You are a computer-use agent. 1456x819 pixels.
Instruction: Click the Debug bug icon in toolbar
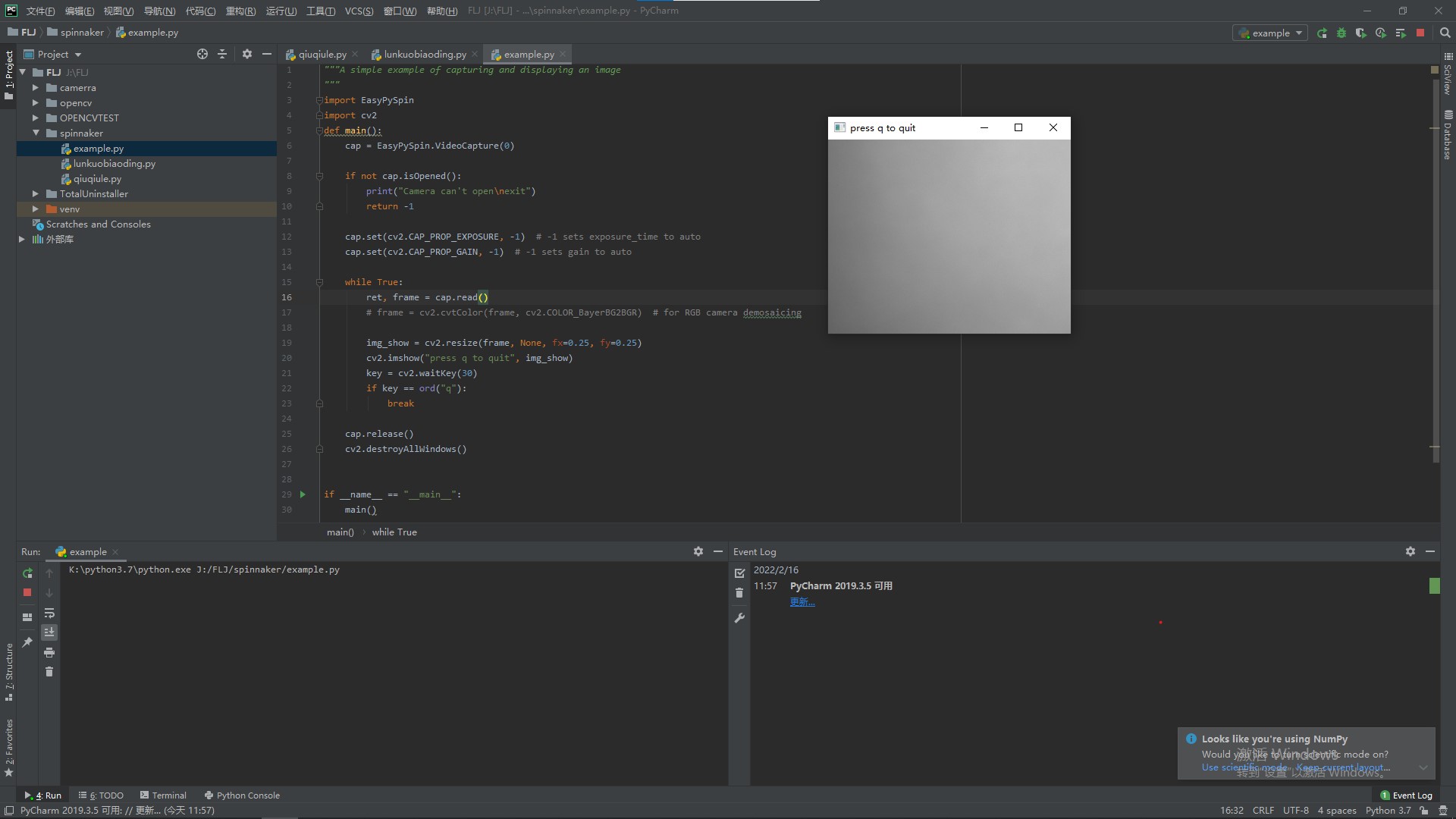click(x=1341, y=33)
